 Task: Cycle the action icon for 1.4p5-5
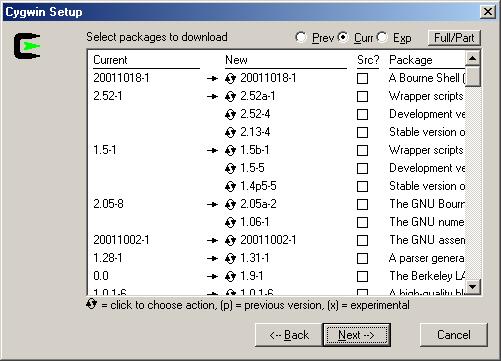230,187
